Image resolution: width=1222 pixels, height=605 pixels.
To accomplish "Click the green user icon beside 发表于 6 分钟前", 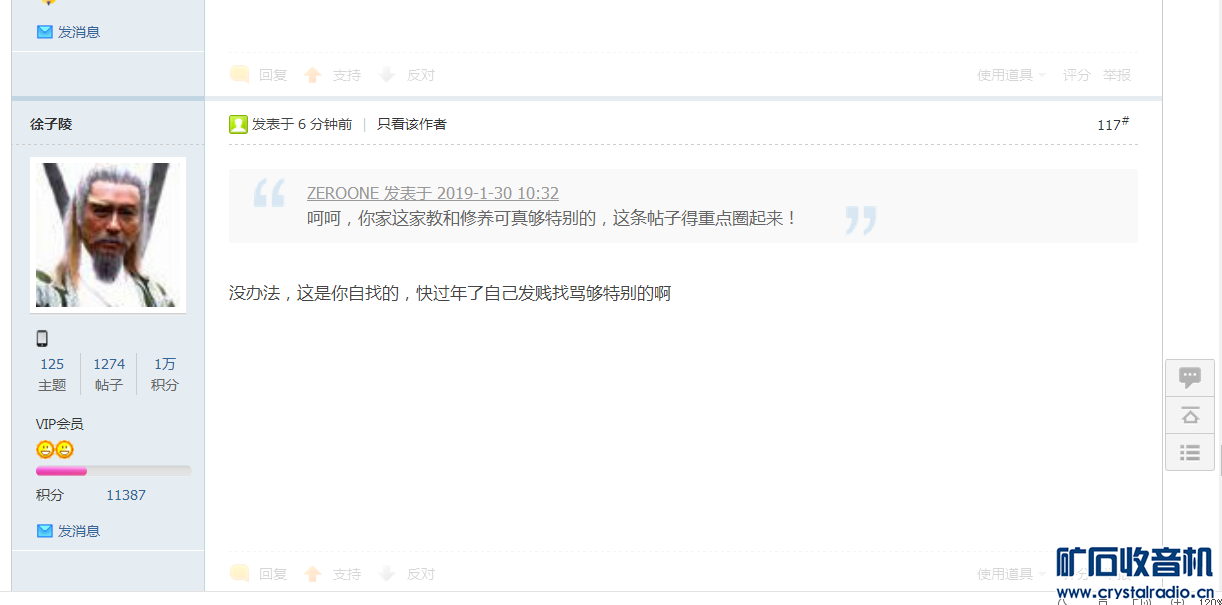I will pyautogui.click(x=238, y=124).
